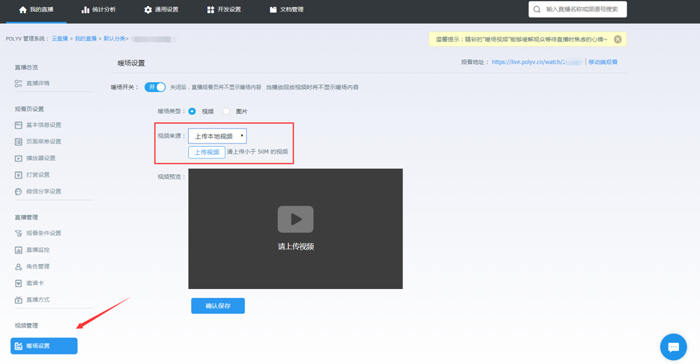Select the 图片 radio button
700x364 pixels.
coord(226,111)
